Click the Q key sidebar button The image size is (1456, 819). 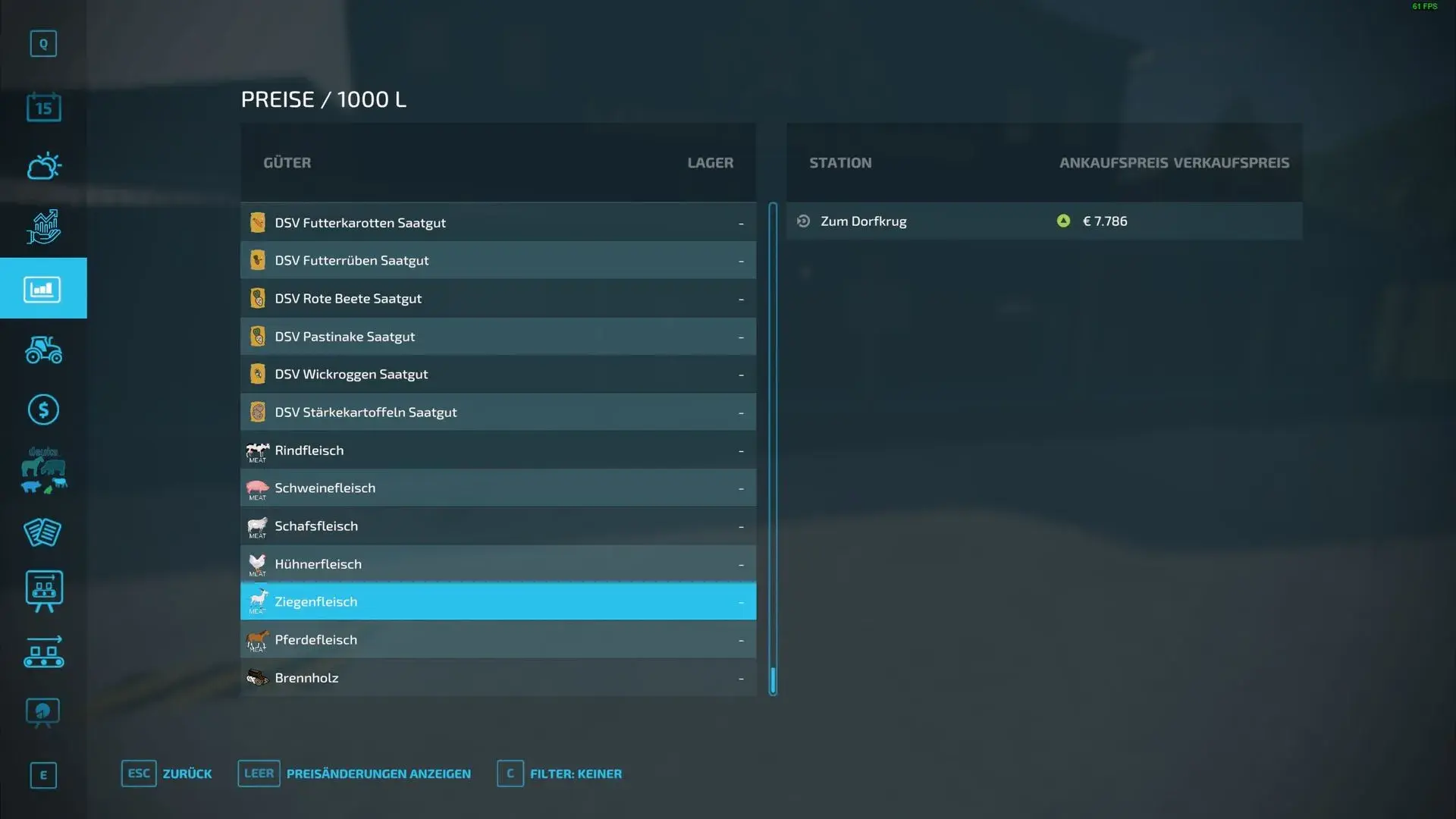(43, 44)
